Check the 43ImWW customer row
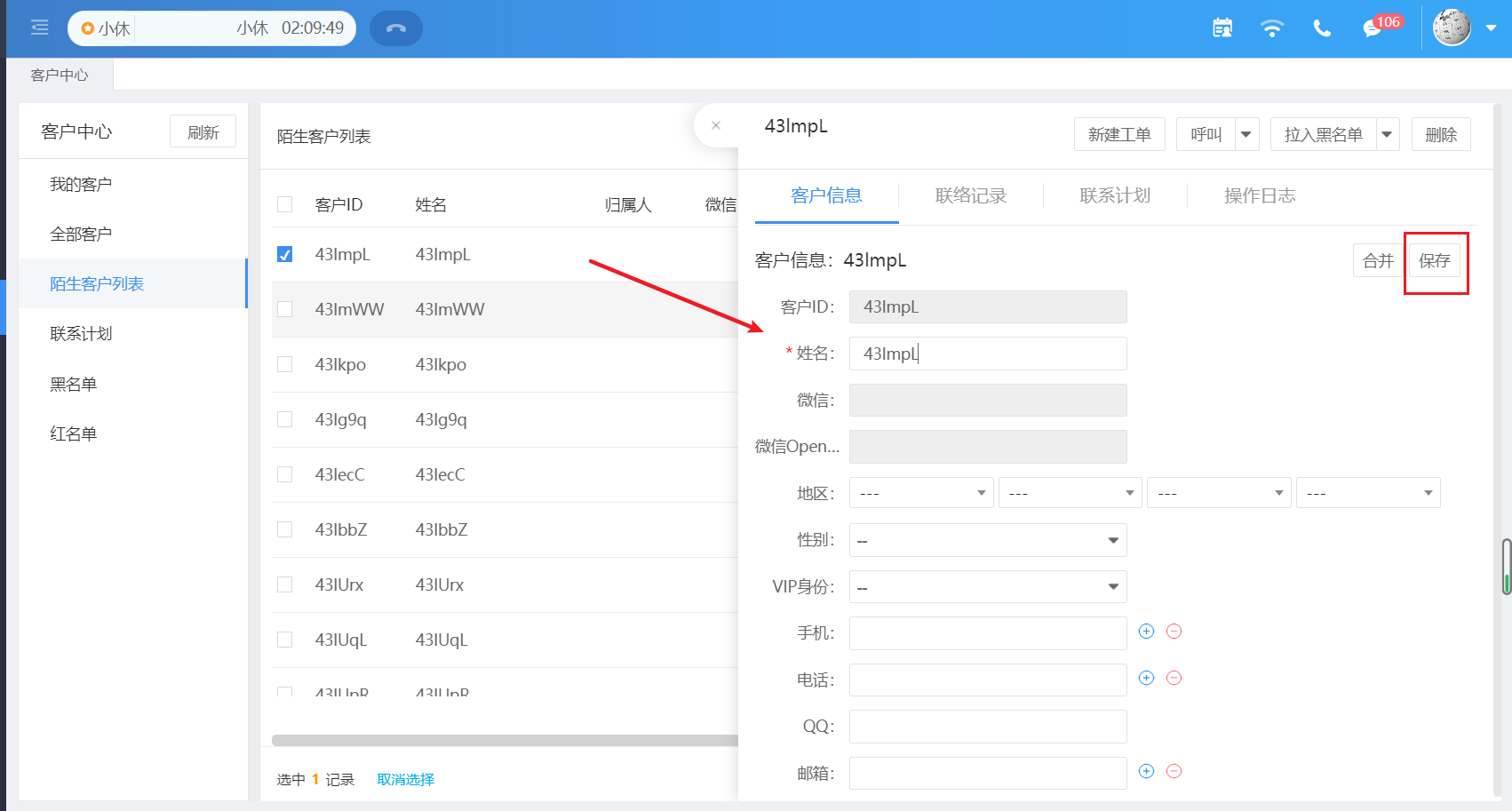 (x=284, y=309)
